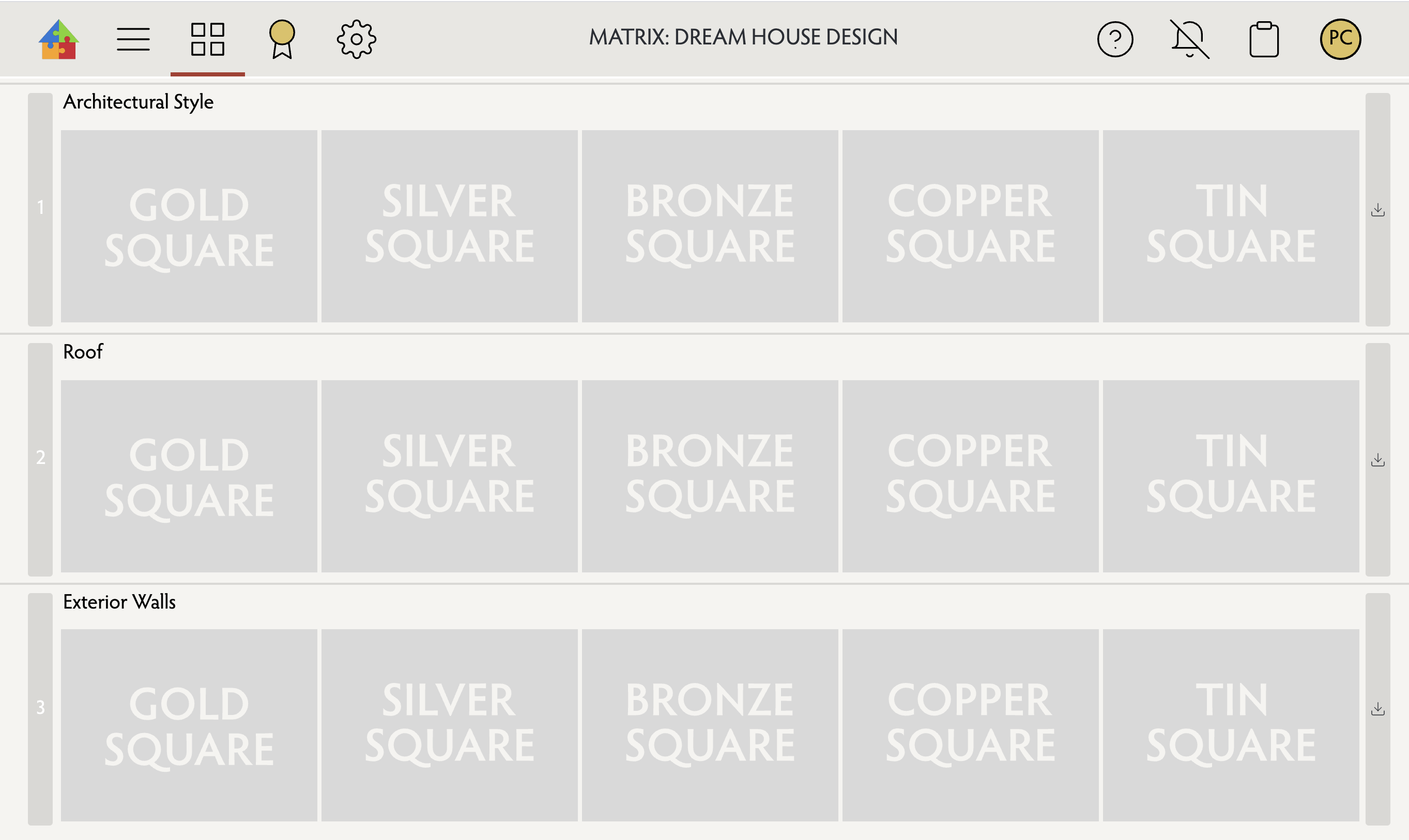Open the clipboard icon
The height and width of the screenshot is (840, 1409).
tap(1263, 39)
